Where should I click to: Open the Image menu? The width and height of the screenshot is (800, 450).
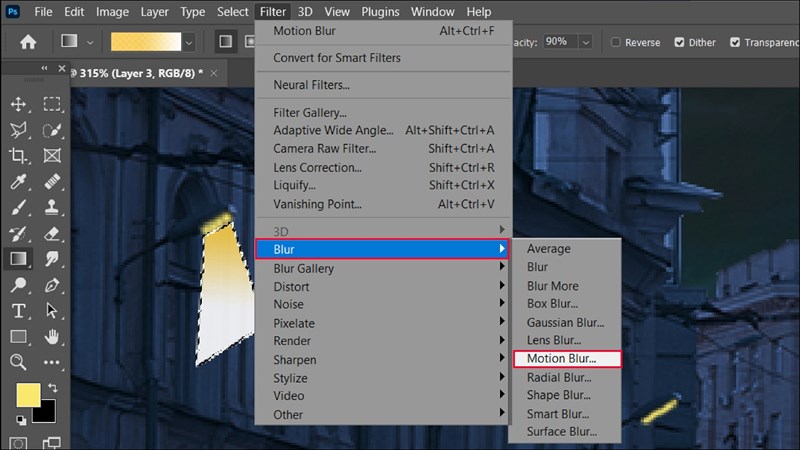coord(112,11)
